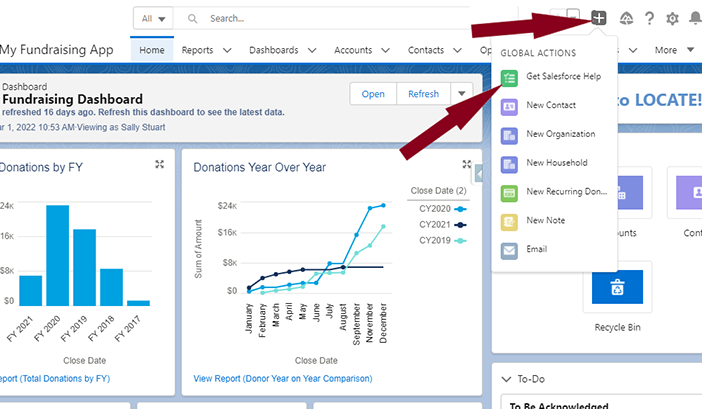702x409 pixels.
Task: Open the All search scope dropdown
Action: pos(153,18)
